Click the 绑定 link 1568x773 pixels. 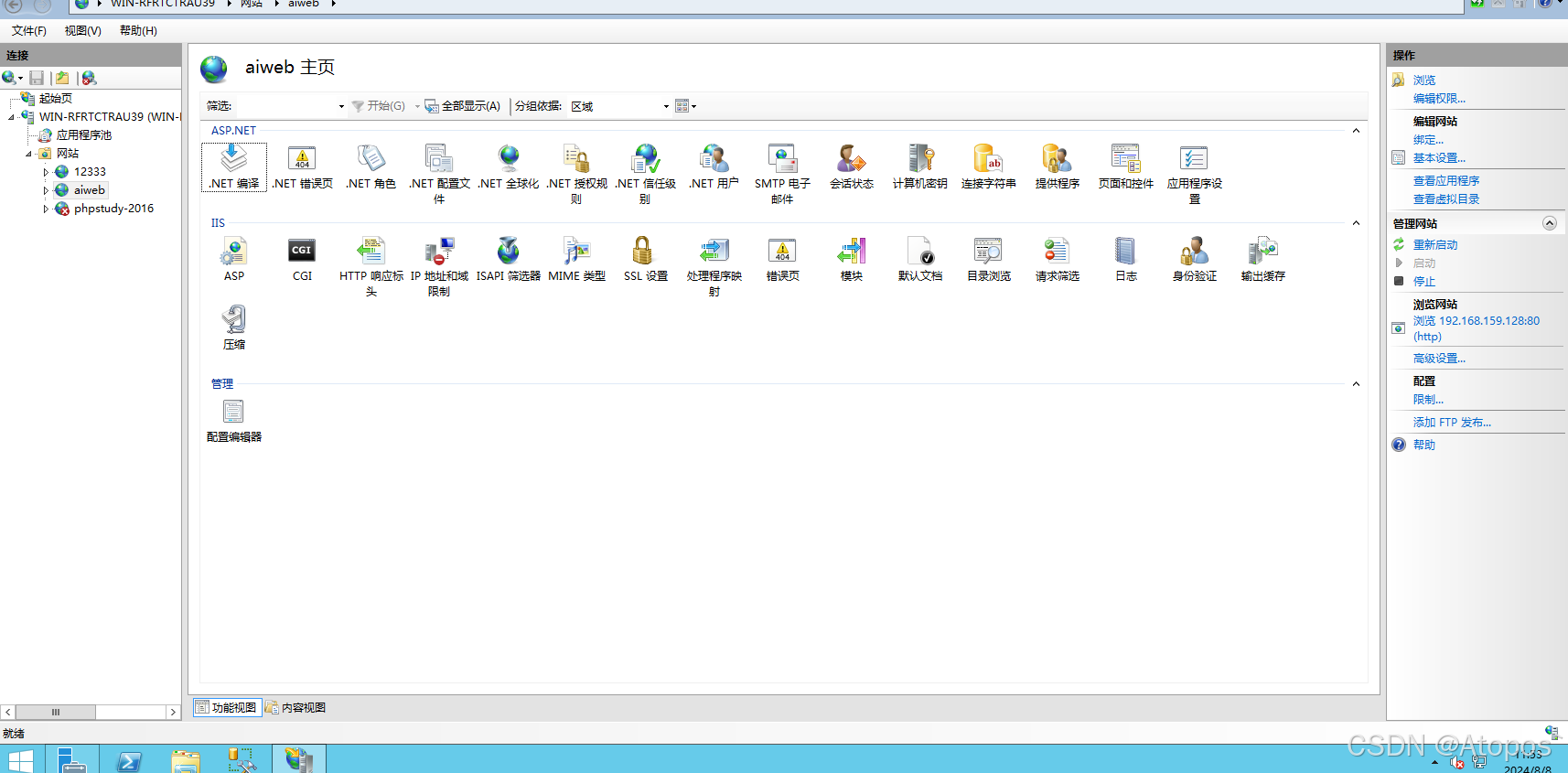pyautogui.click(x=1428, y=140)
